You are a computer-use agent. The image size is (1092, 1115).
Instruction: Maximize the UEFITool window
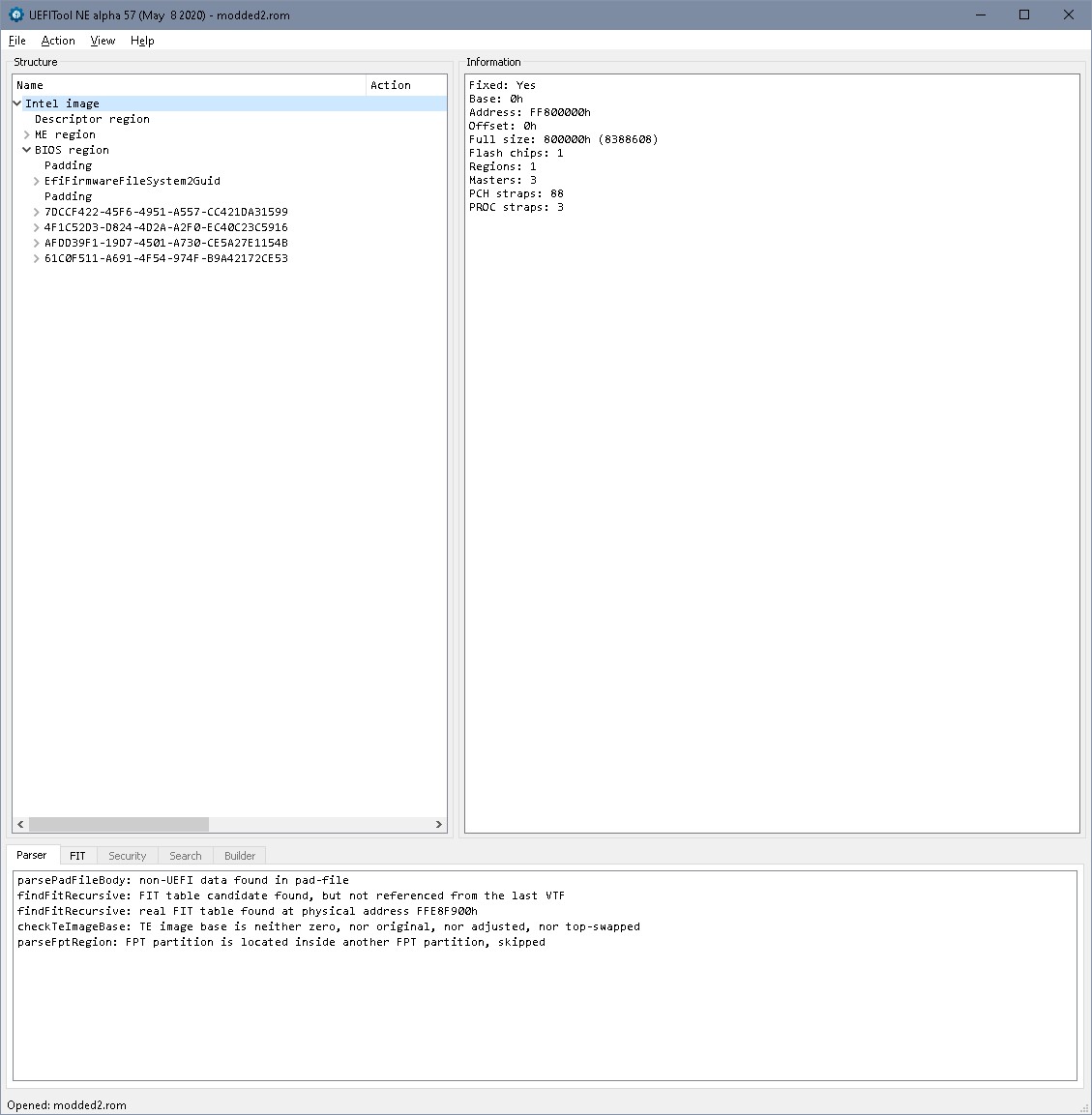coord(1024,15)
